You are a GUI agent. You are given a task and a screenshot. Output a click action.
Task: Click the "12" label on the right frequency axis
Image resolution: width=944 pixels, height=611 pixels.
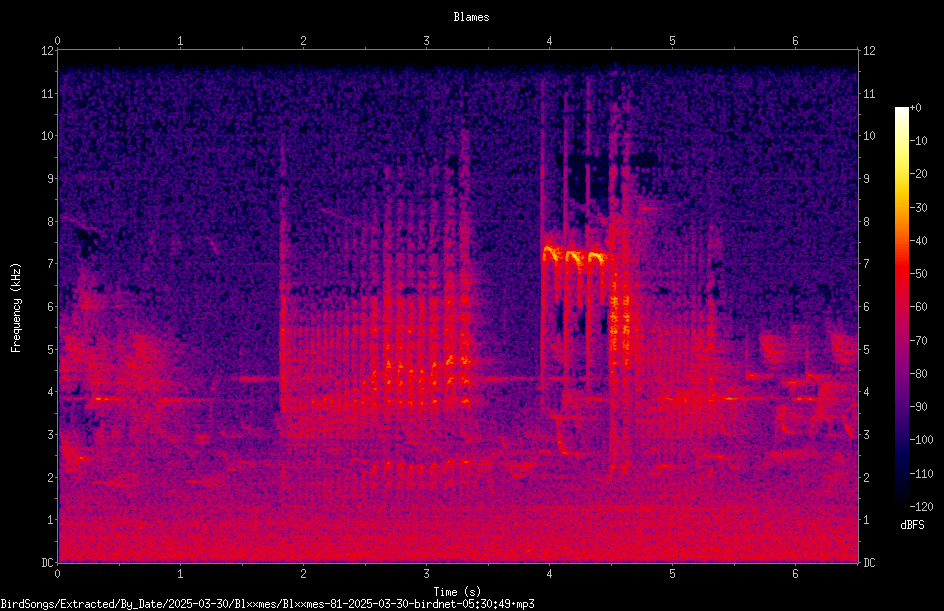pos(869,51)
